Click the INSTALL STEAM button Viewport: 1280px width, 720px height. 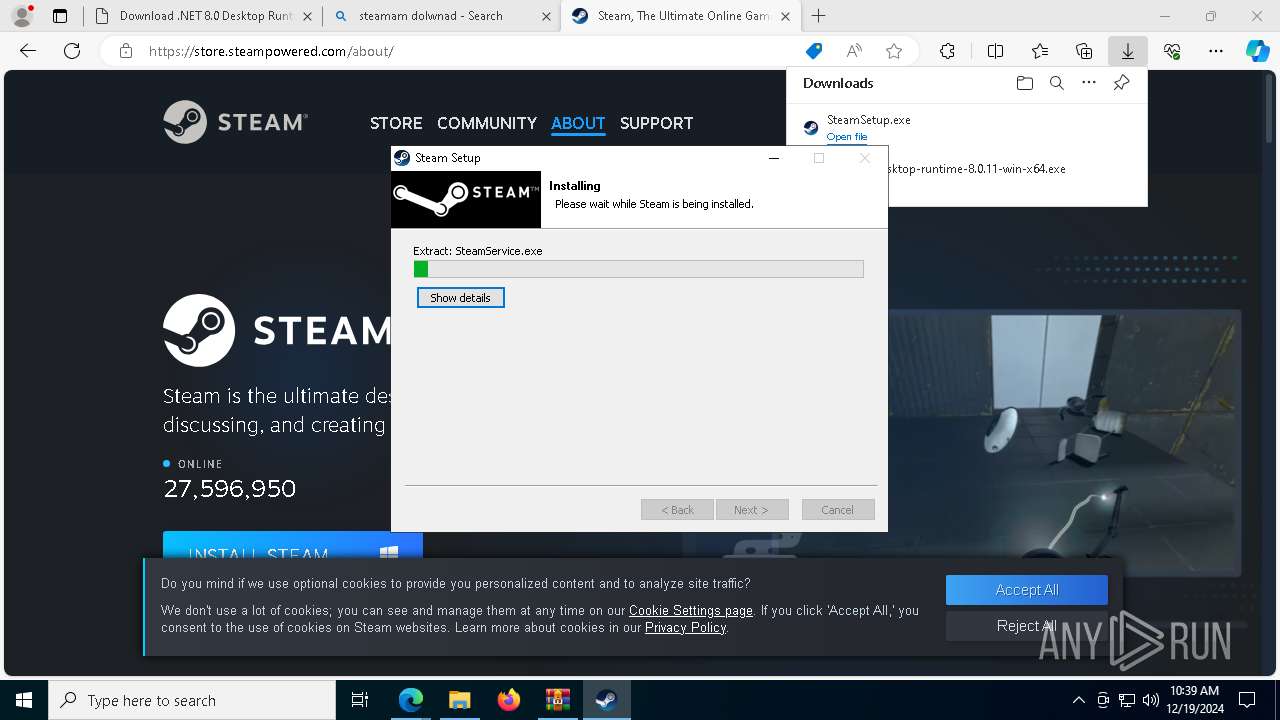coord(293,545)
